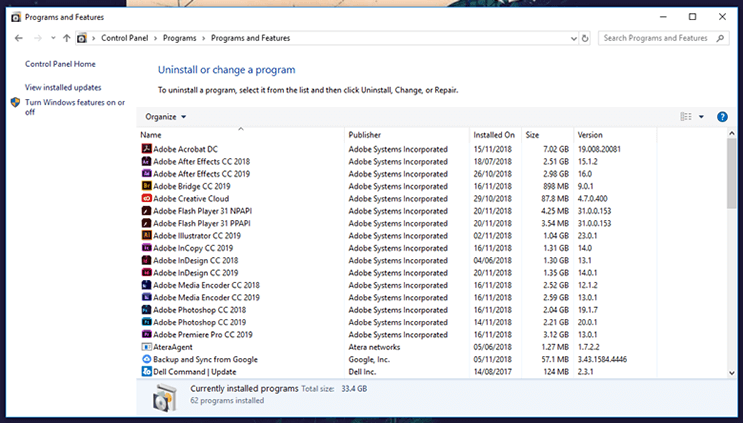Click the scroll up arrow of list
Screen dimensions: 743x423
(x=731, y=134)
